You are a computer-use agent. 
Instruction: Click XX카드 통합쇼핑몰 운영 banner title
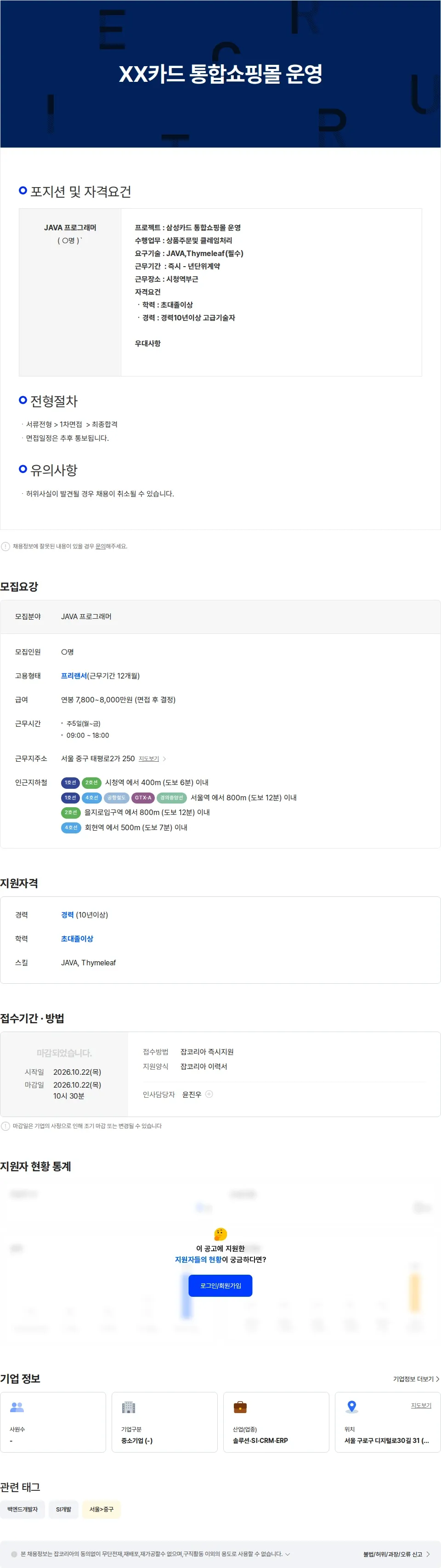coord(220,74)
